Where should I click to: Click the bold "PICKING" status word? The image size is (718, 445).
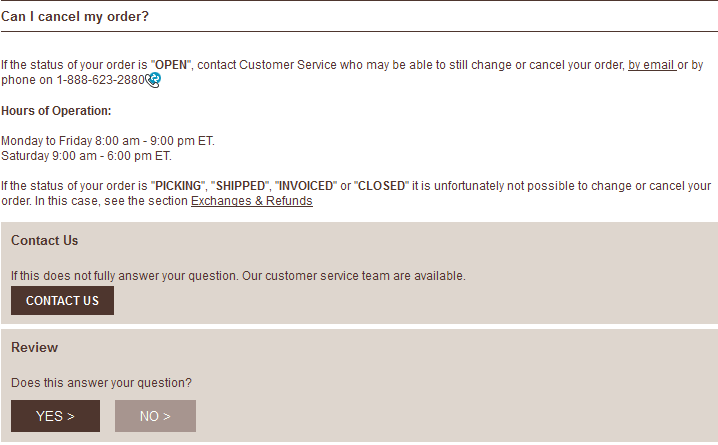tap(177, 186)
